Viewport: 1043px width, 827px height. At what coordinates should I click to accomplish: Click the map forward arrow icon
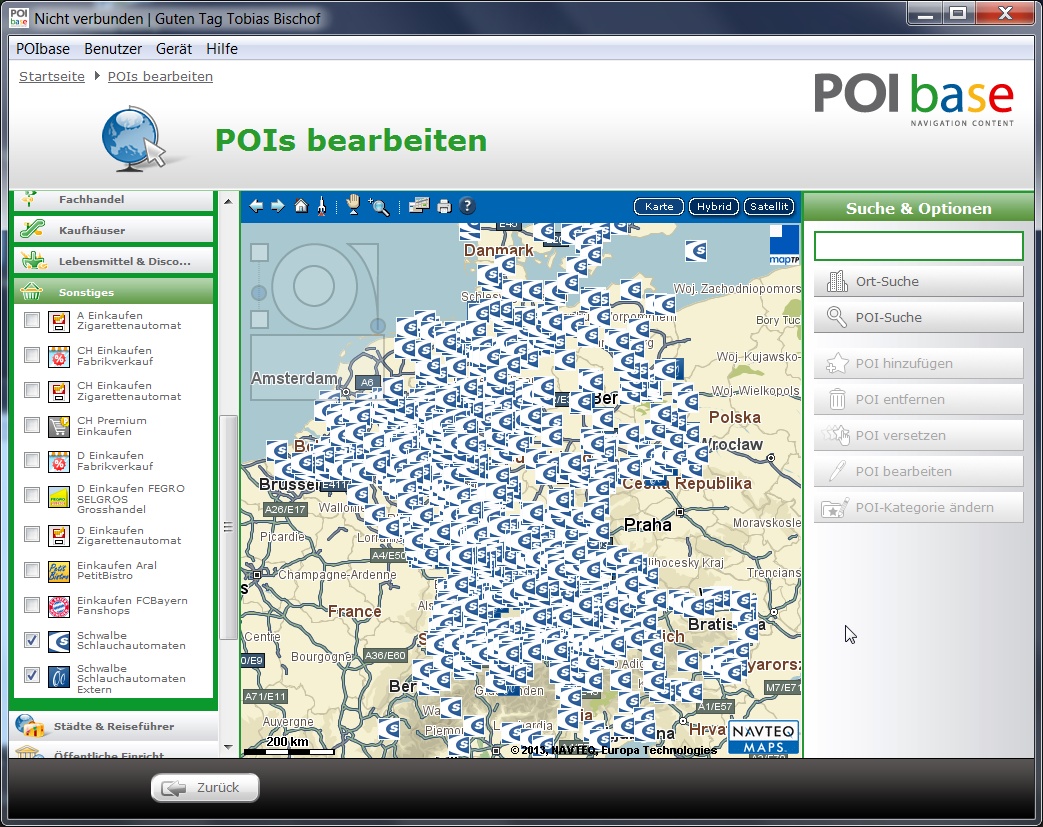coord(278,206)
